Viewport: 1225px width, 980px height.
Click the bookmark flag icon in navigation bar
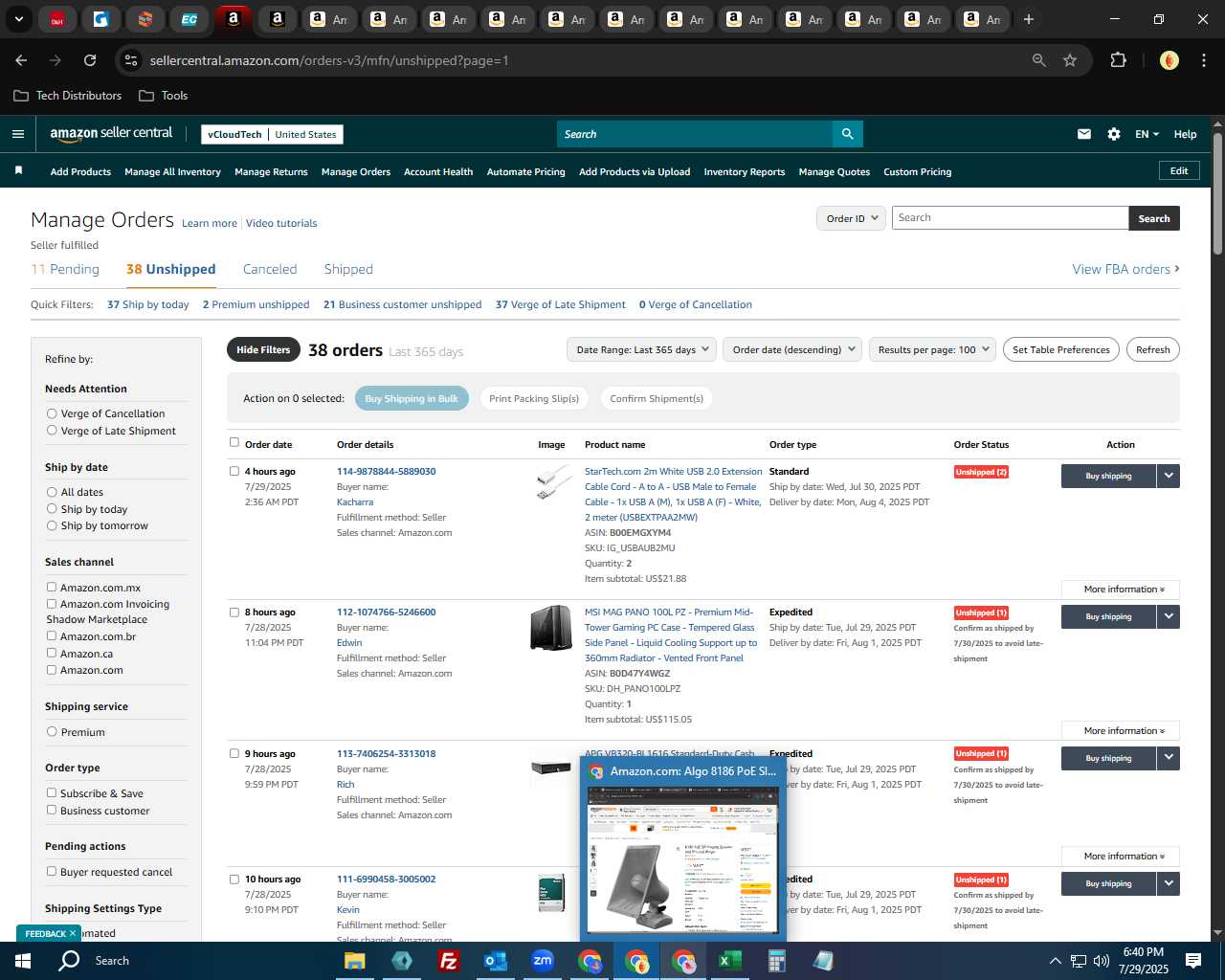pos(18,171)
